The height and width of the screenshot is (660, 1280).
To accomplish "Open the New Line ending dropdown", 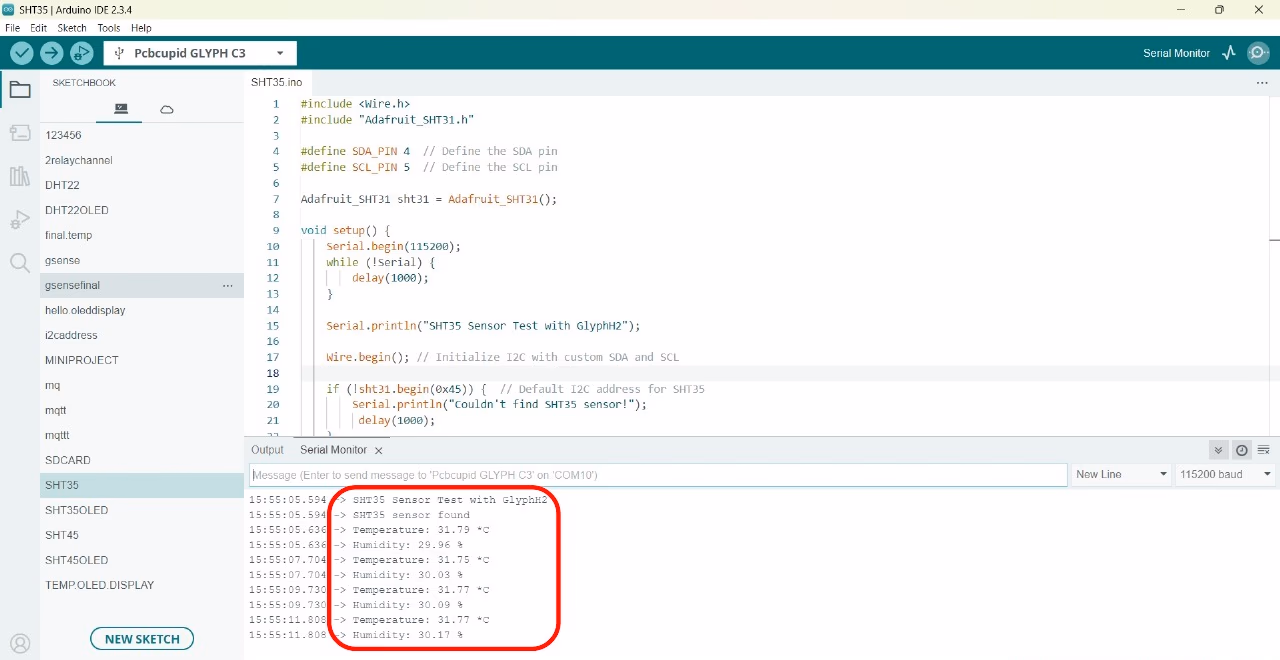I will pyautogui.click(x=1121, y=474).
